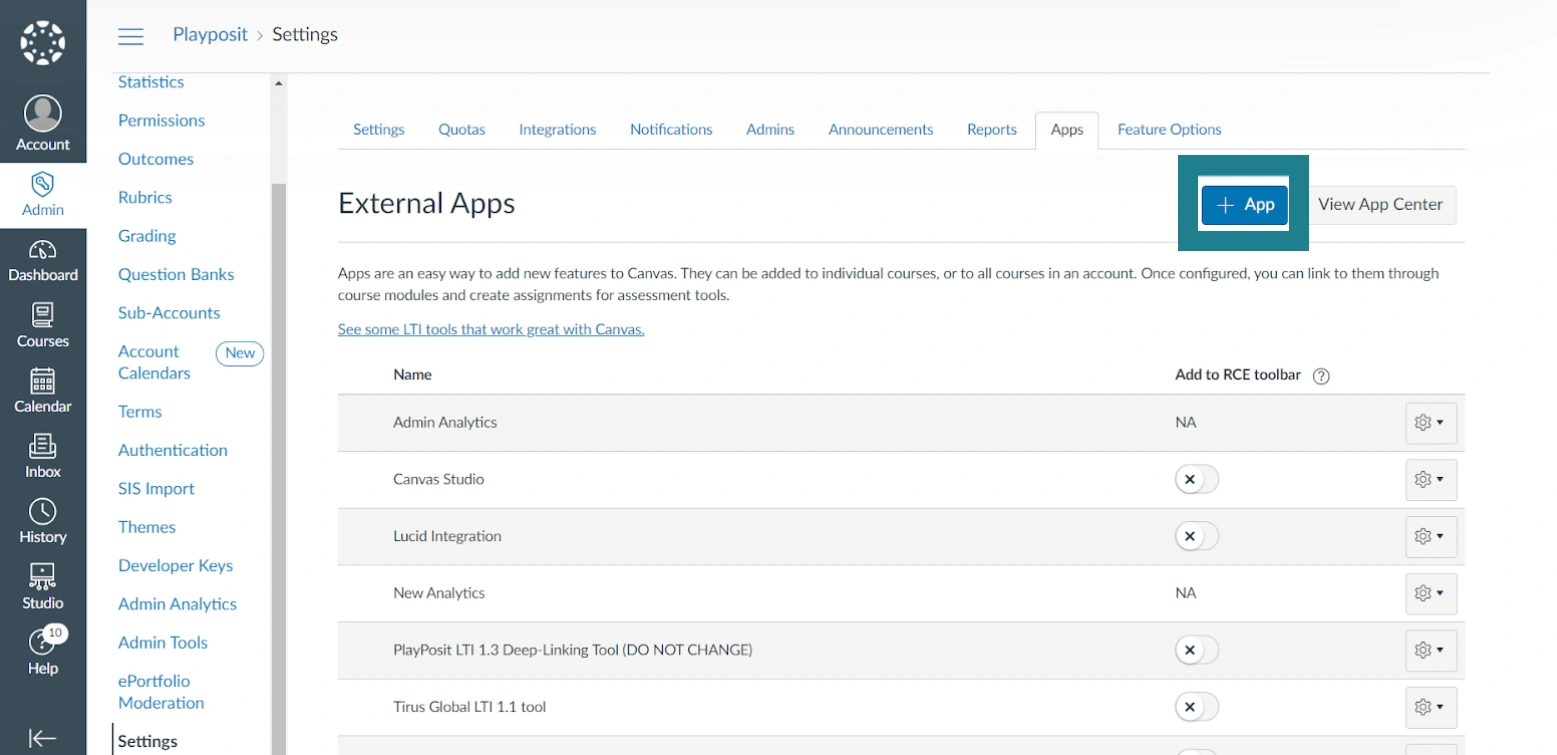Screen dimensions: 1557x755
Task: Show recent History via the clock icon
Action: [x=43, y=512]
